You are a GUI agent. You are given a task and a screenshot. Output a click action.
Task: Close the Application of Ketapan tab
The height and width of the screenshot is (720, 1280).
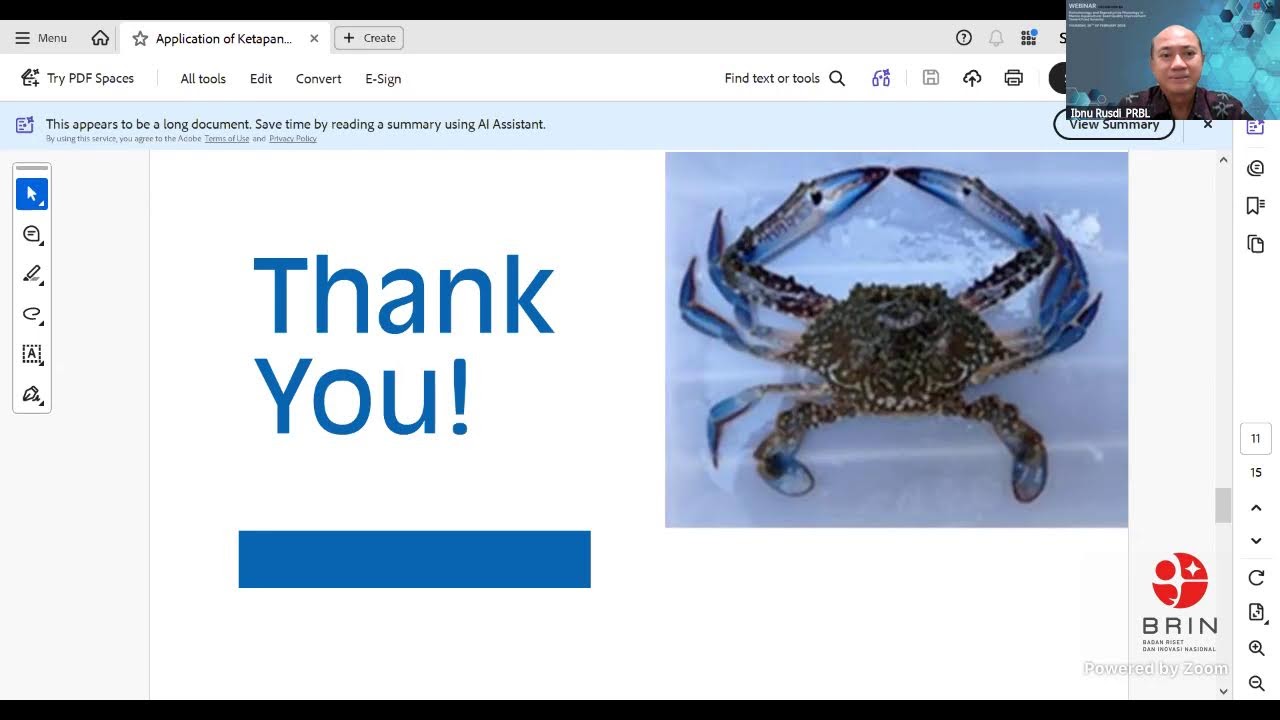tap(314, 38)
